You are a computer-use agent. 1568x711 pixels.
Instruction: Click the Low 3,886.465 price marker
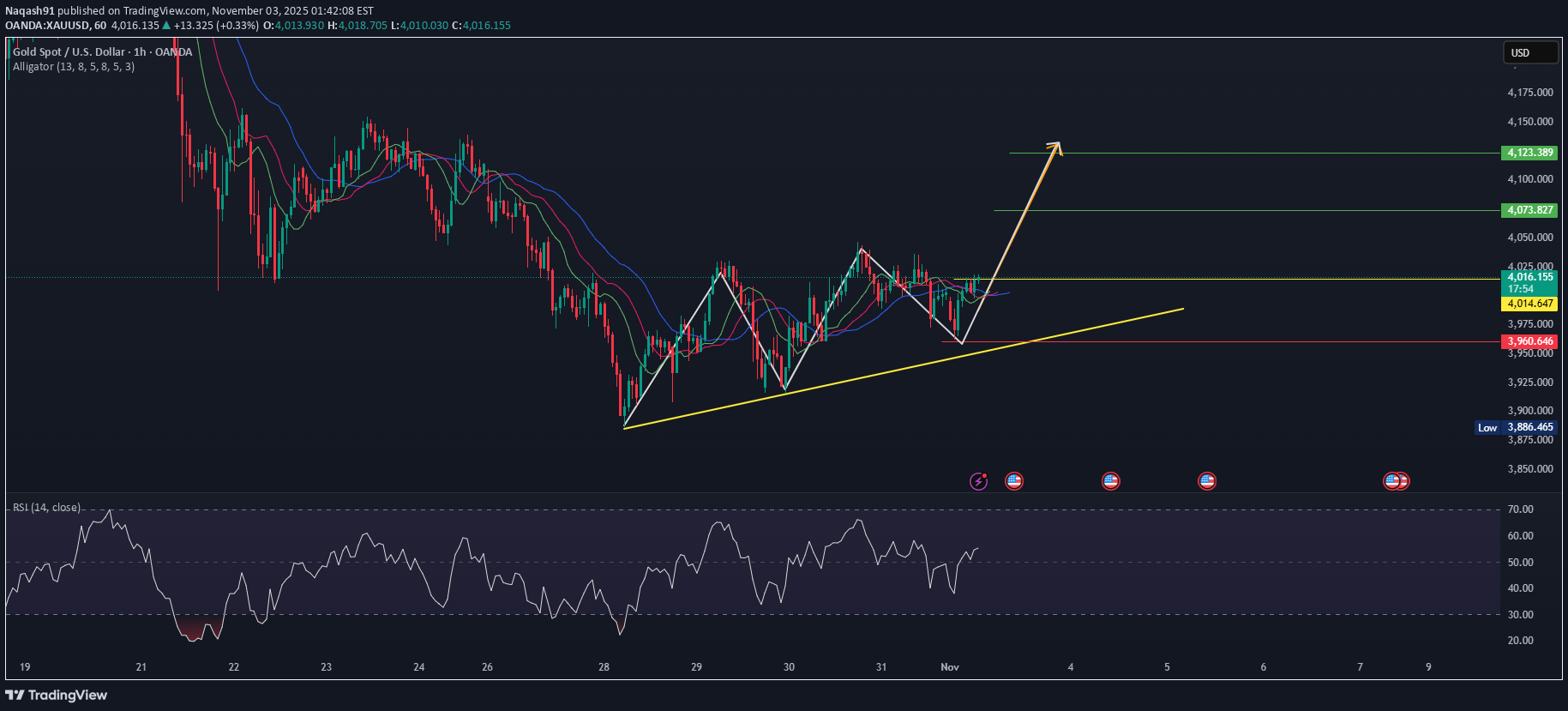[1515, 427]
